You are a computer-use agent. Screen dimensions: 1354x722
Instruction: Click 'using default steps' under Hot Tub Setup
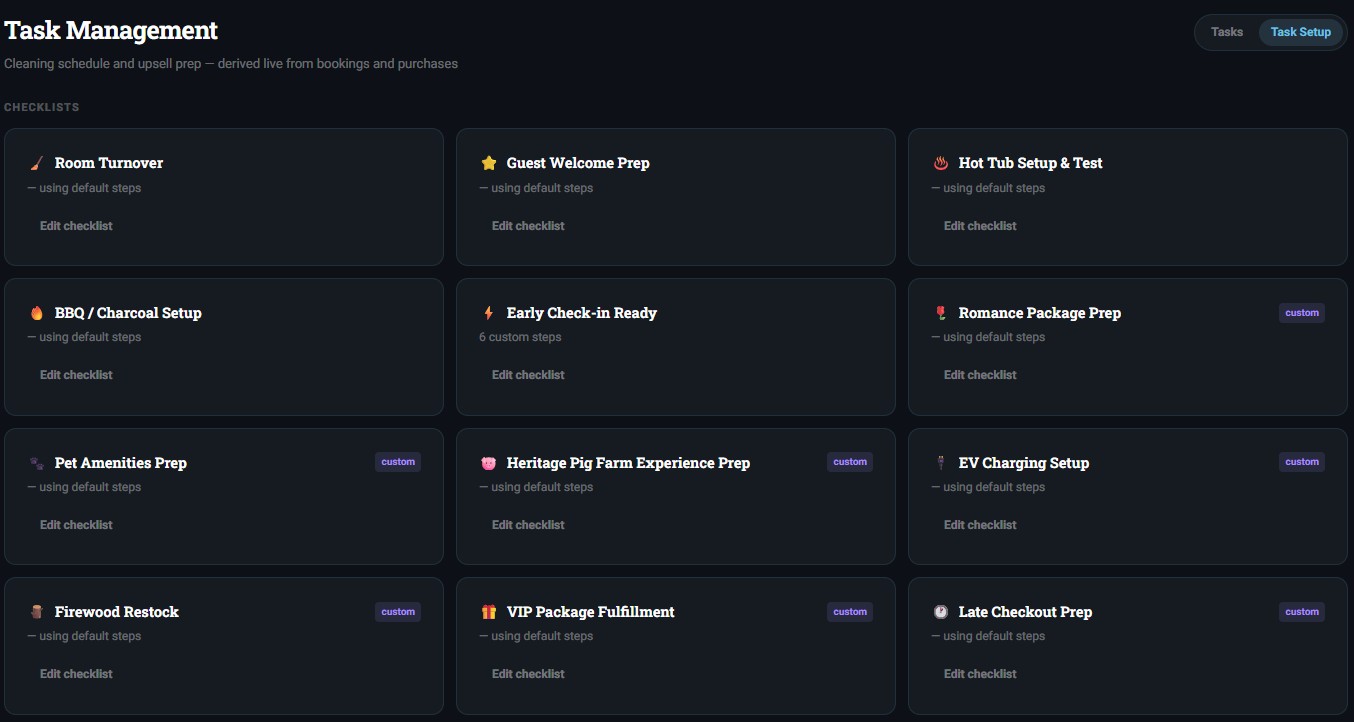[x=988, y=188]
